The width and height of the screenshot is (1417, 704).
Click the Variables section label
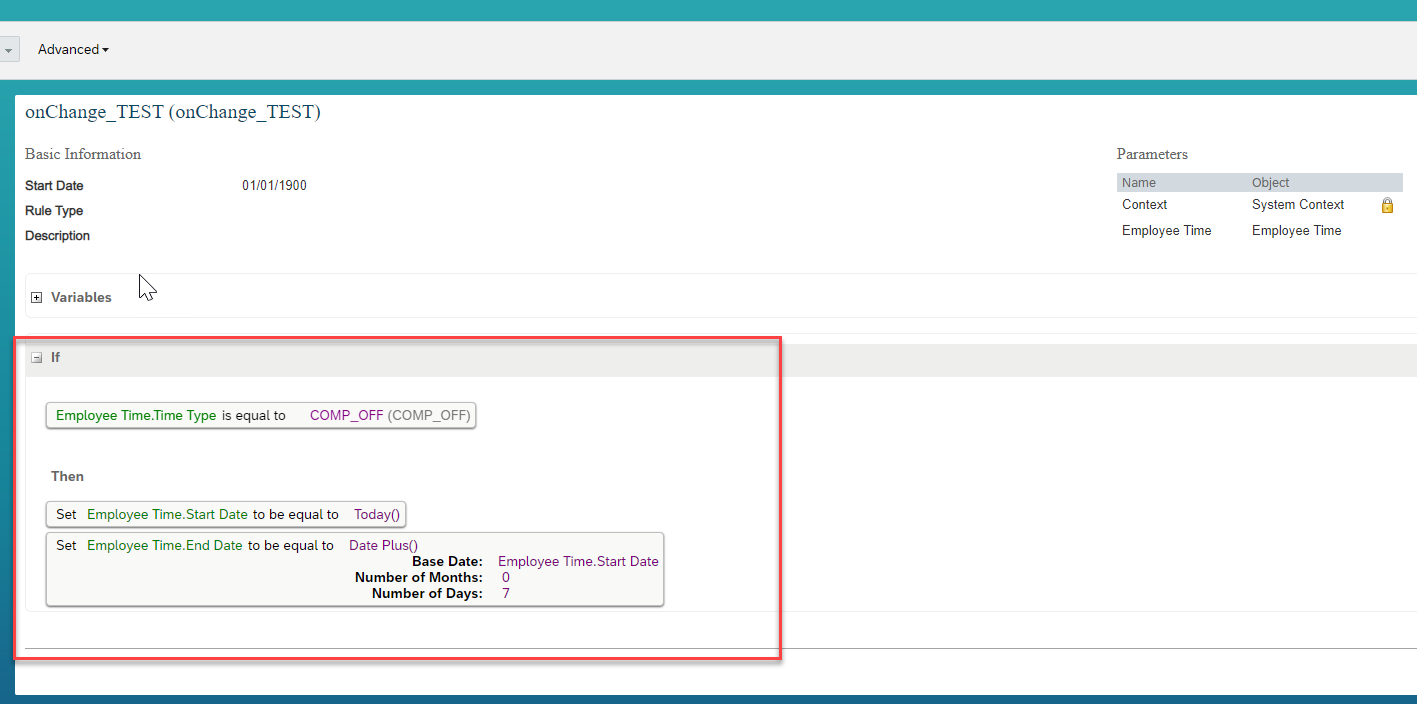[81, 297]
